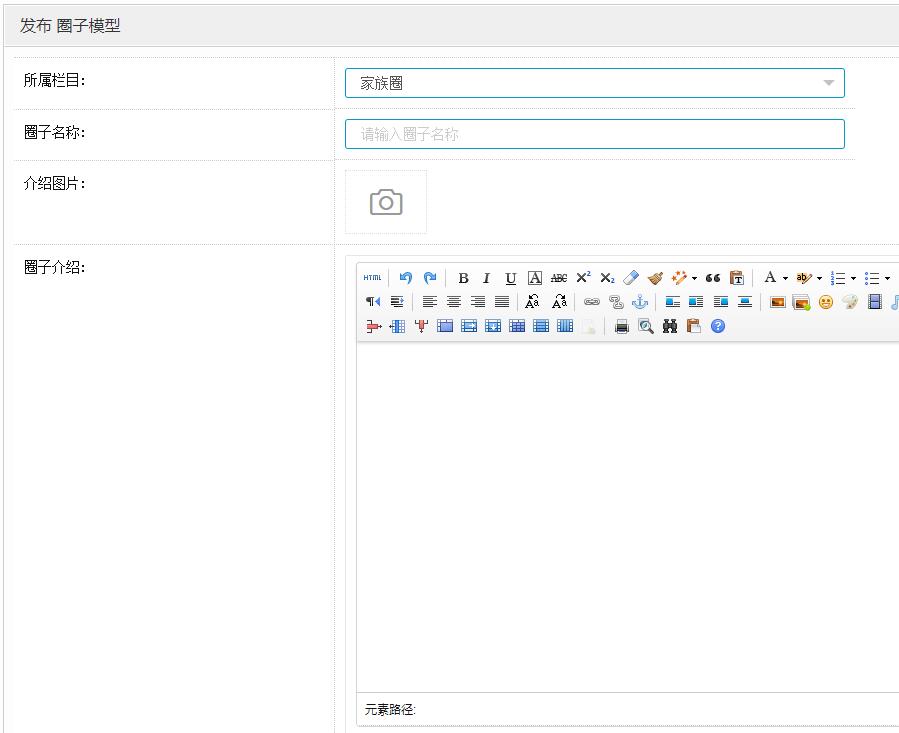899x733 pixels.
Task: Apply strikethrough formatting
Action: [559, 278]
